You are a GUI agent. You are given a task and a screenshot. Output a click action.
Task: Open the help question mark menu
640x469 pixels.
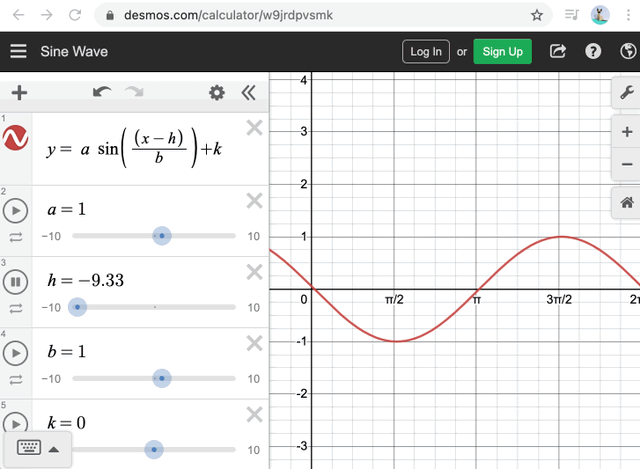tap(593, 51)
